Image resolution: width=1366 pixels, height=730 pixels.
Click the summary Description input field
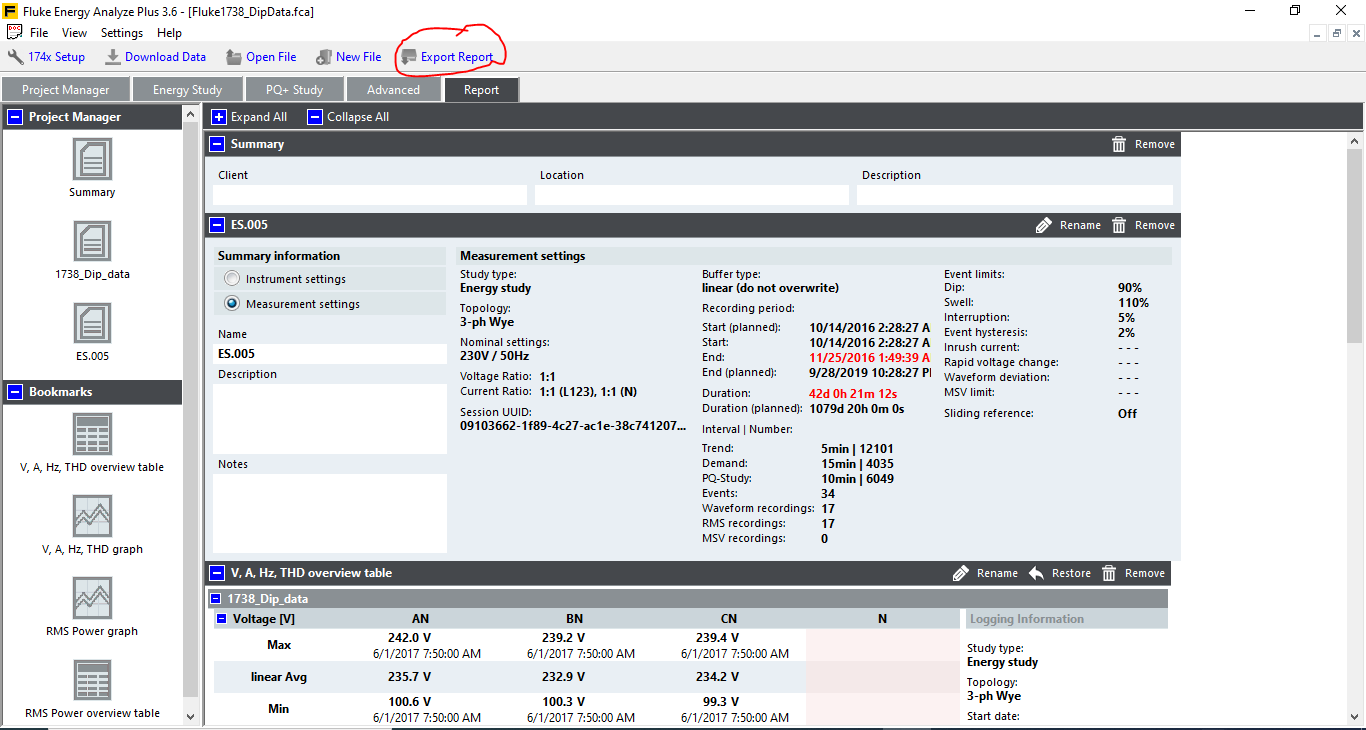(1015, 195)
